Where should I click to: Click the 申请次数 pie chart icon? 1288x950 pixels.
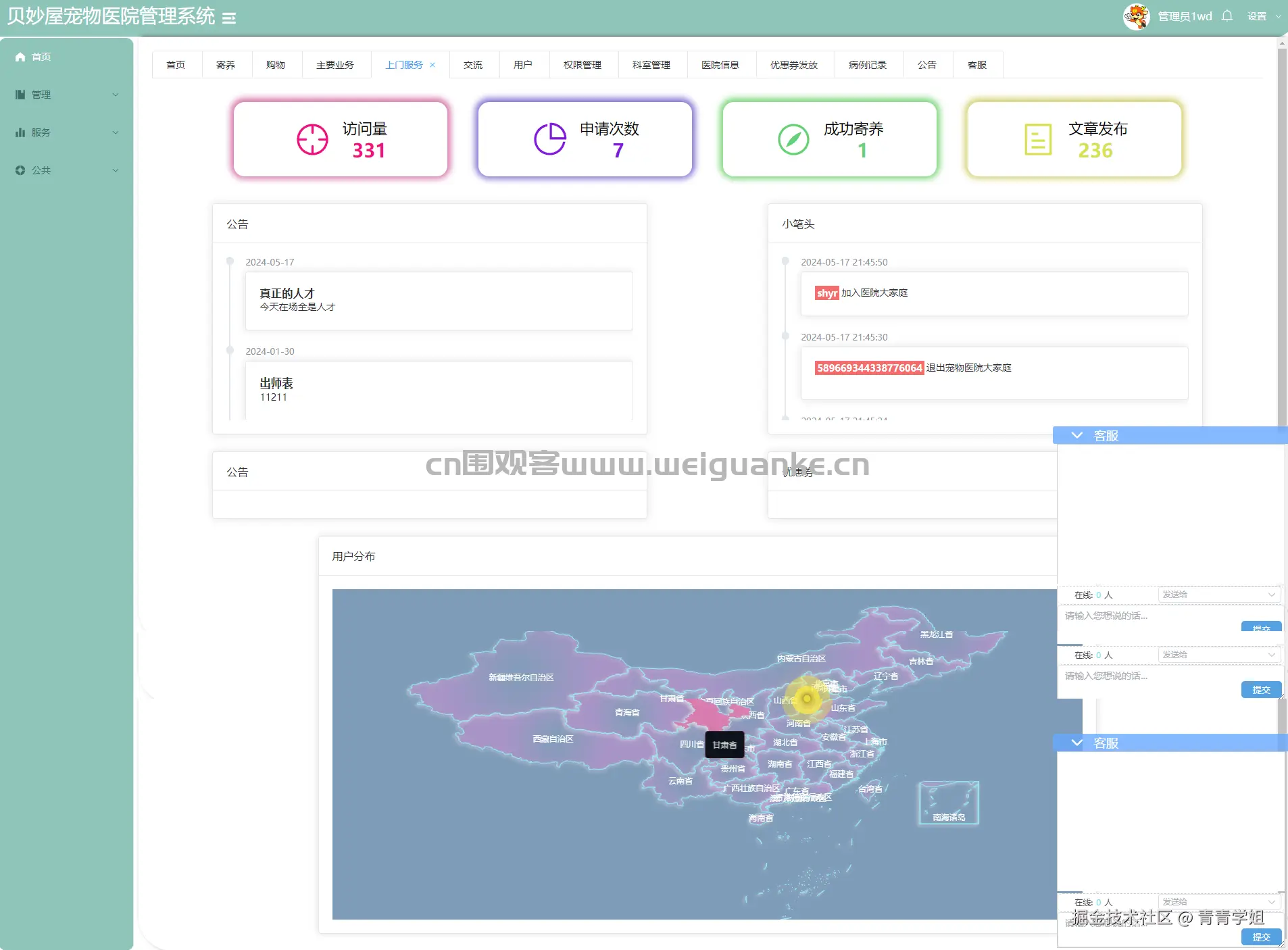(x=550, y=139)
